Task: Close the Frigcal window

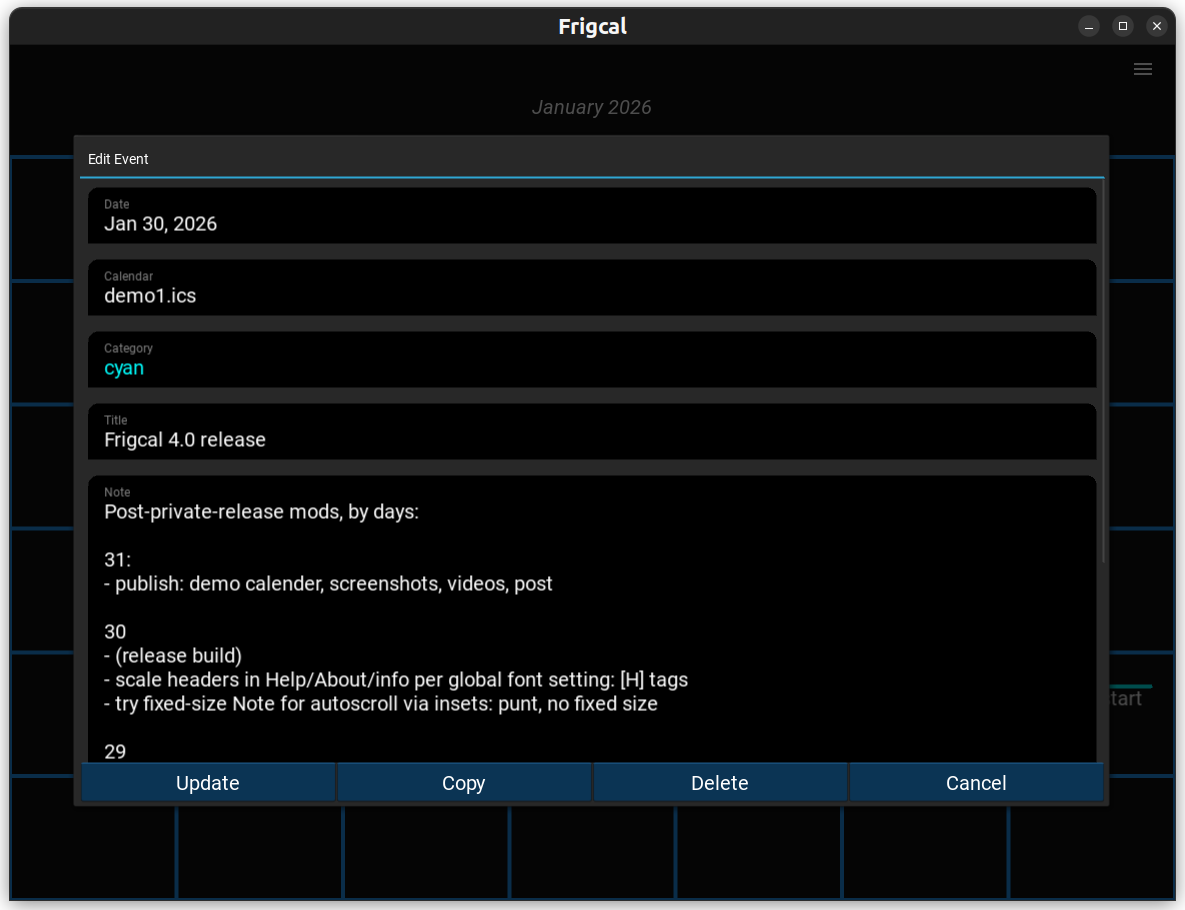Action: [1157, 26]
